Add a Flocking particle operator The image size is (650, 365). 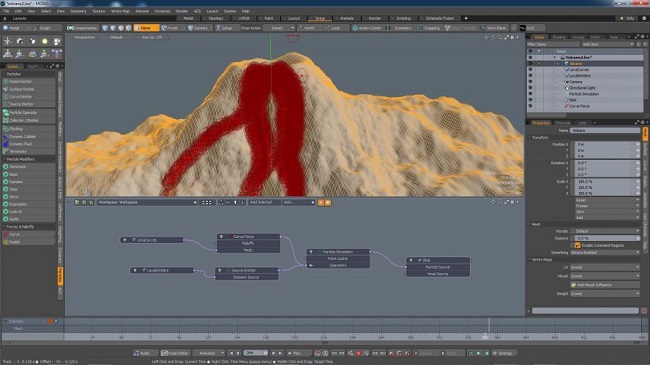29,129
